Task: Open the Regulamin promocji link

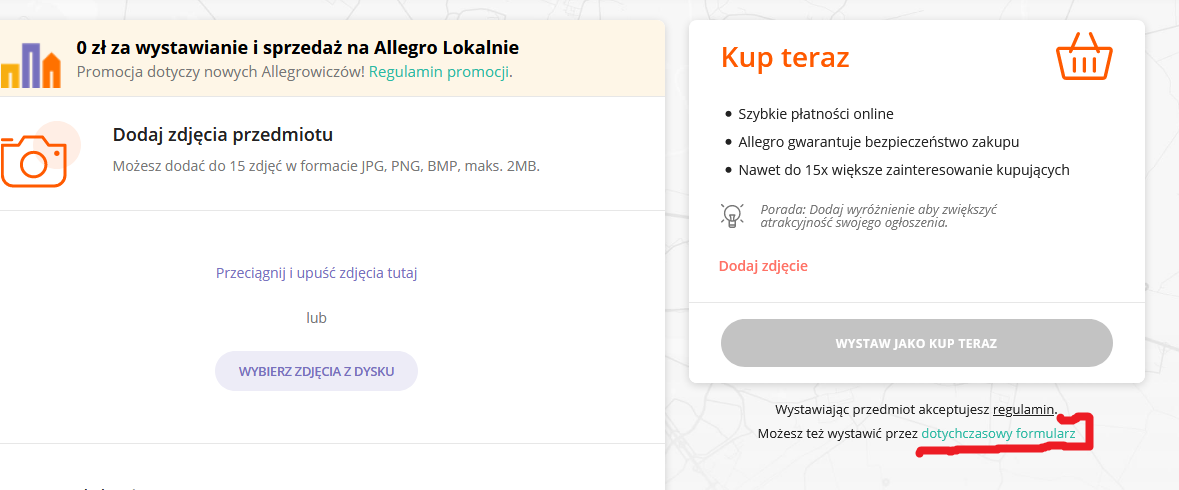Action: tap(439, 72)
